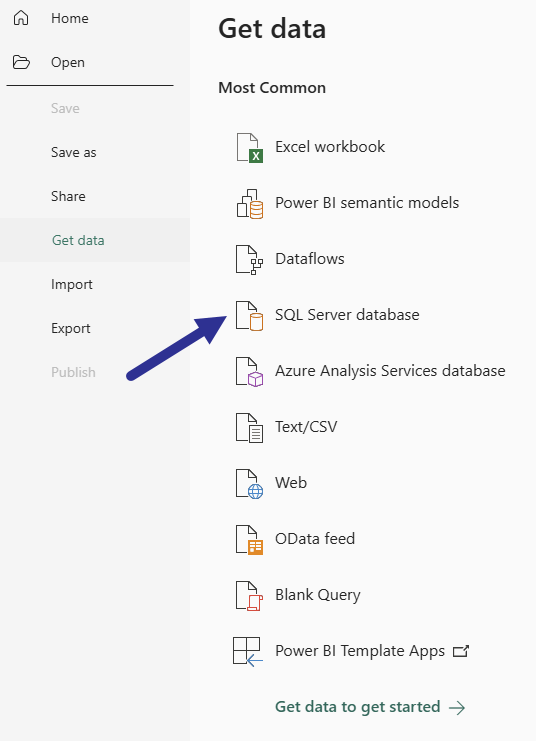This screenshot has width=536, height=741.
Task: Choose Web as data source
Action: (291, 483)
